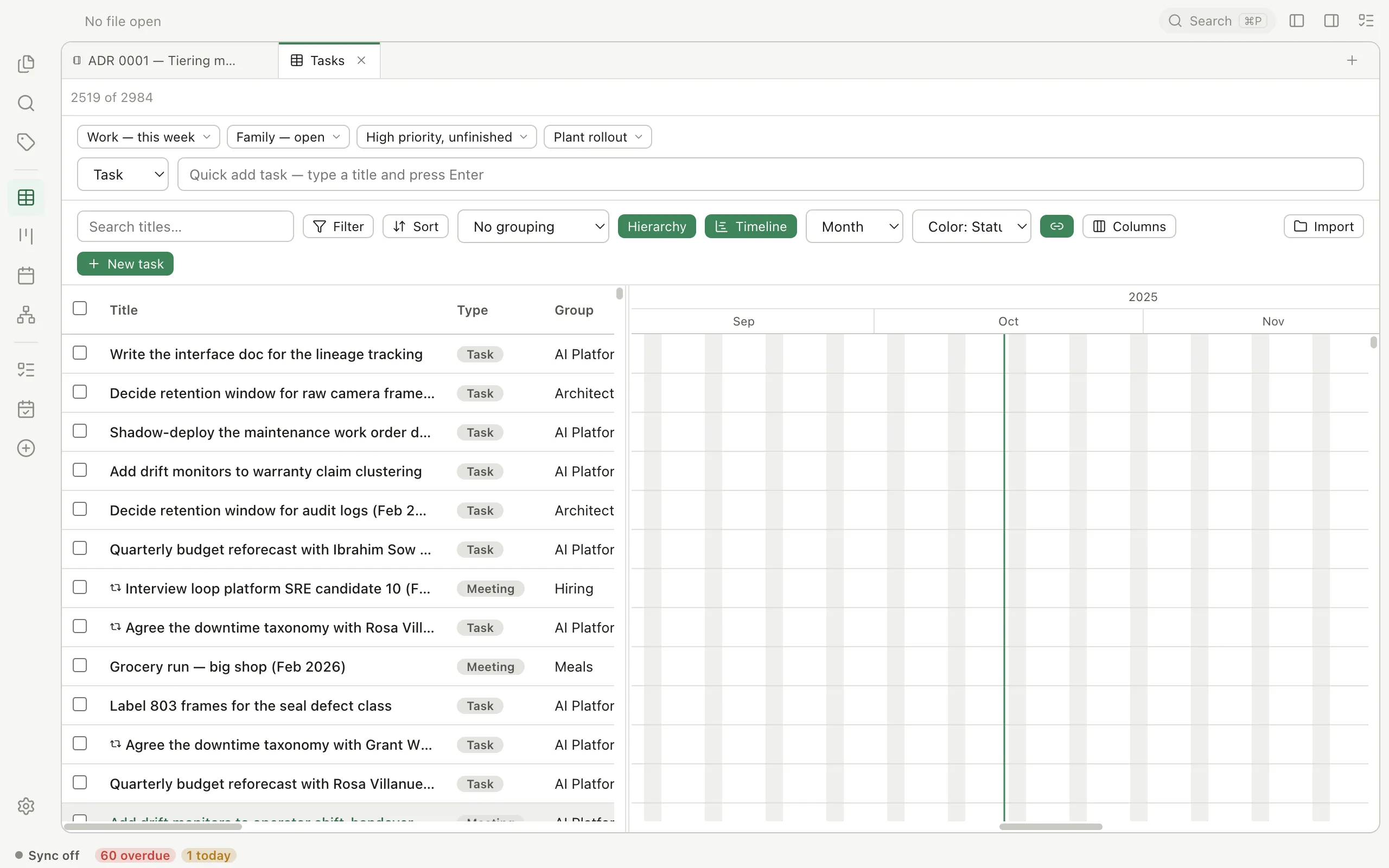Check the 'Write the interface doc' row
Image resolution: width=1389 pixels, height=868 pixels.
tap(80, 353)
